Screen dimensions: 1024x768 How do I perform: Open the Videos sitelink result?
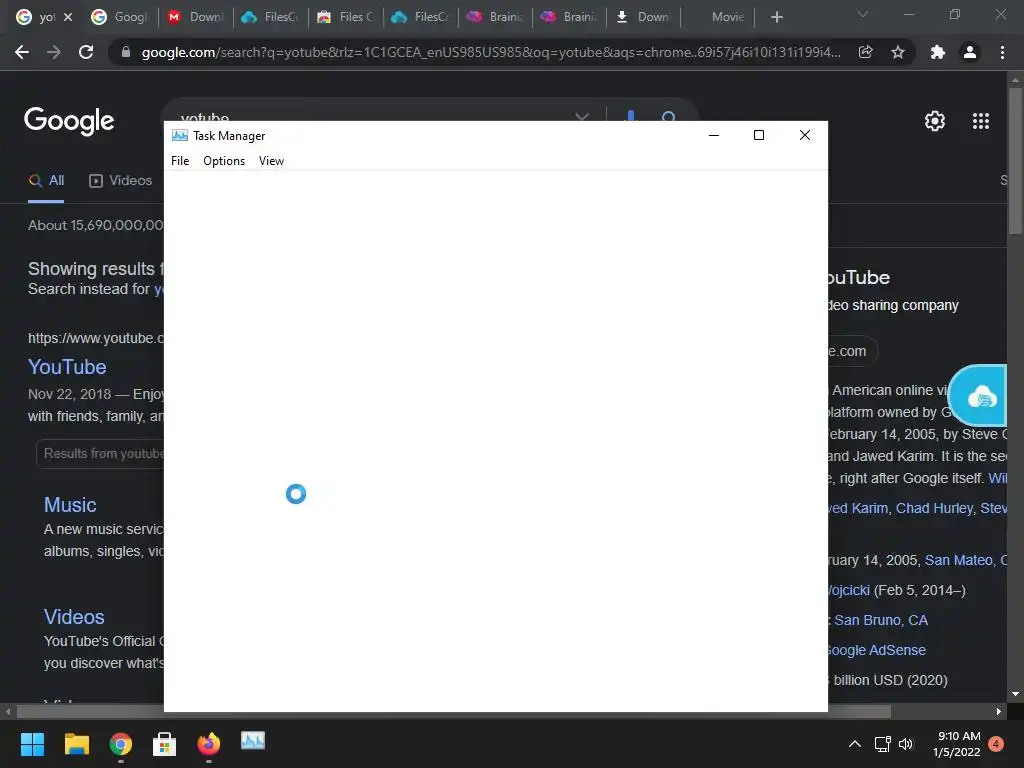74,617
